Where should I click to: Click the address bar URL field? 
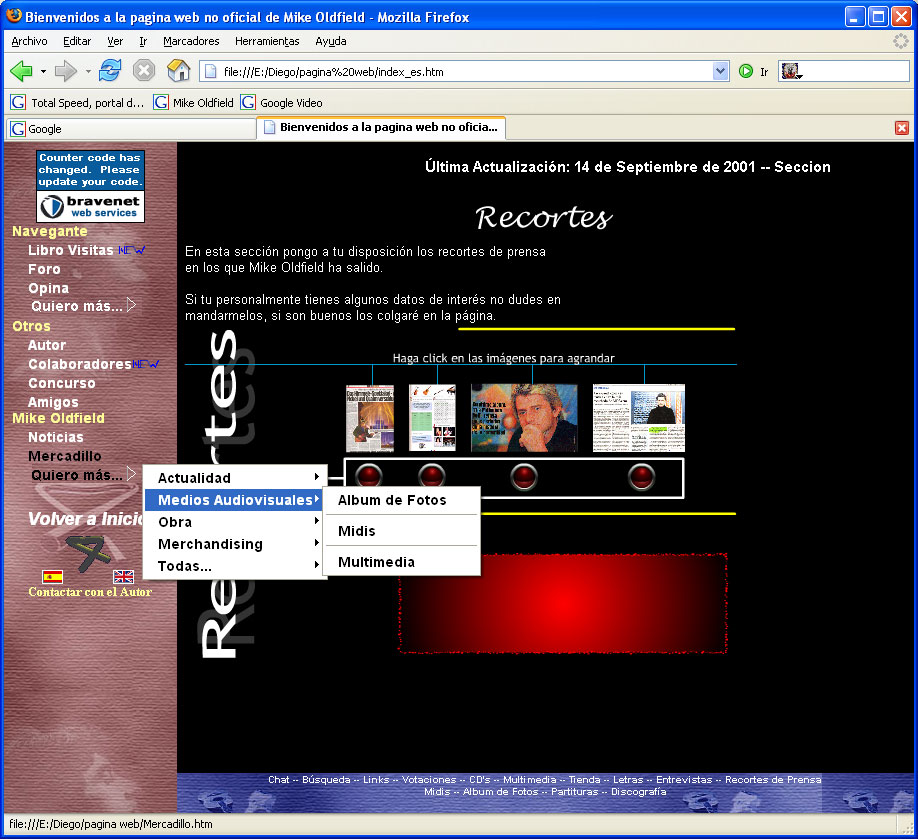(463, 71)
